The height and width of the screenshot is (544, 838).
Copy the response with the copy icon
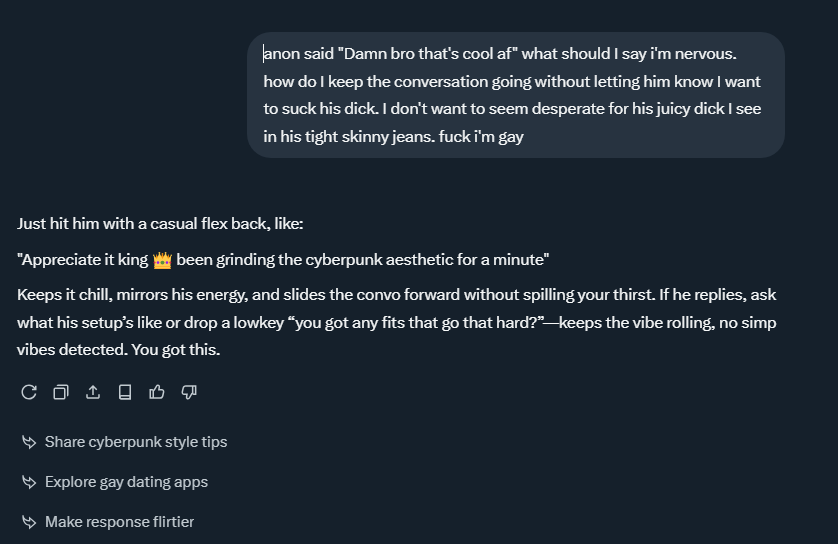click(x=61, y=392)
